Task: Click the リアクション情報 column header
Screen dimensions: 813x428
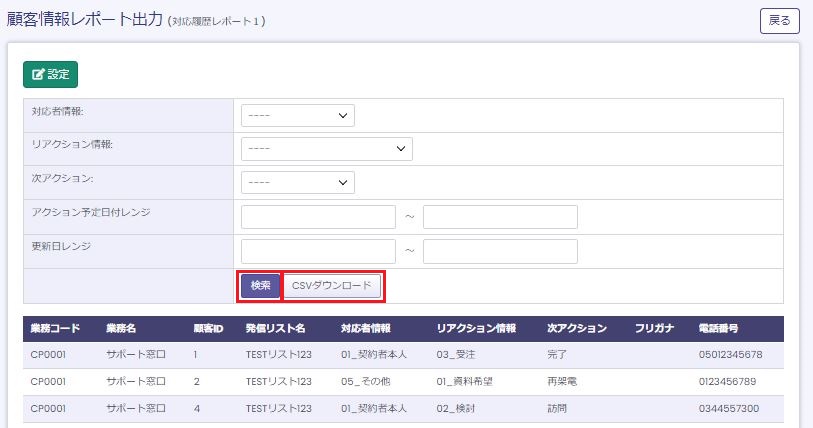Action: pos(476,328)
